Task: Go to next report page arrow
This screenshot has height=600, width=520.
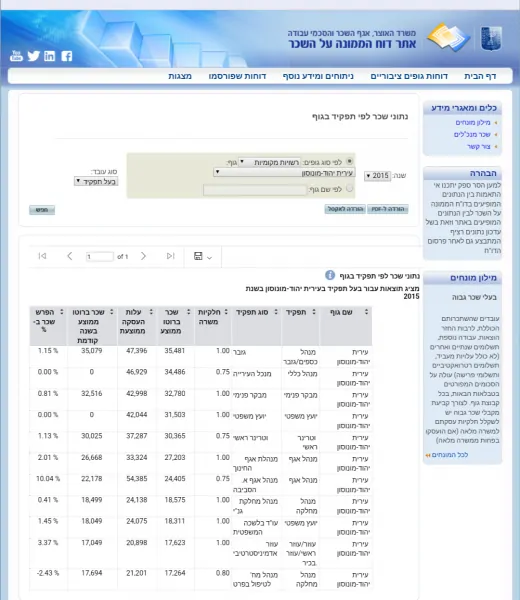Action: [143, 256]
